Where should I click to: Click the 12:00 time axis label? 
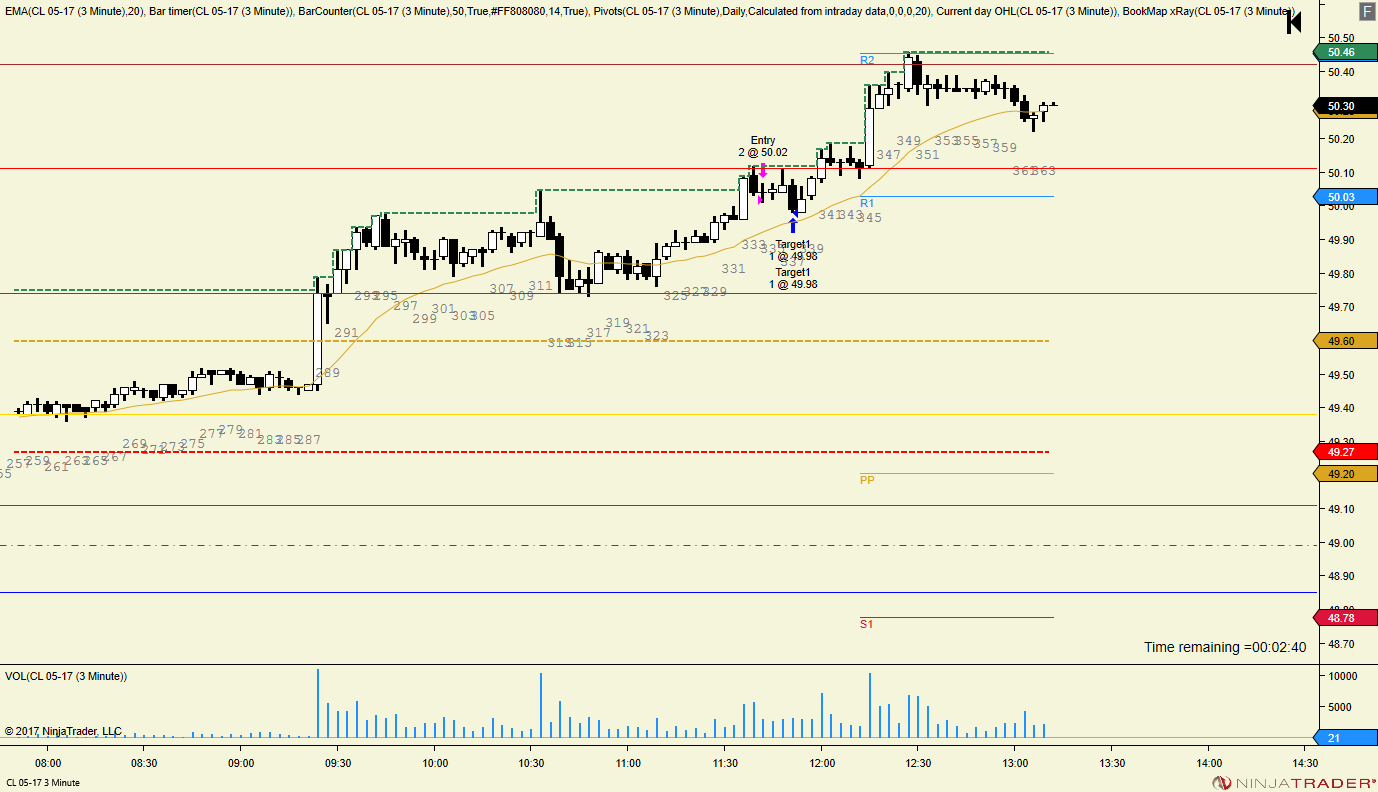pyautogui.click(x=821, y=763)
